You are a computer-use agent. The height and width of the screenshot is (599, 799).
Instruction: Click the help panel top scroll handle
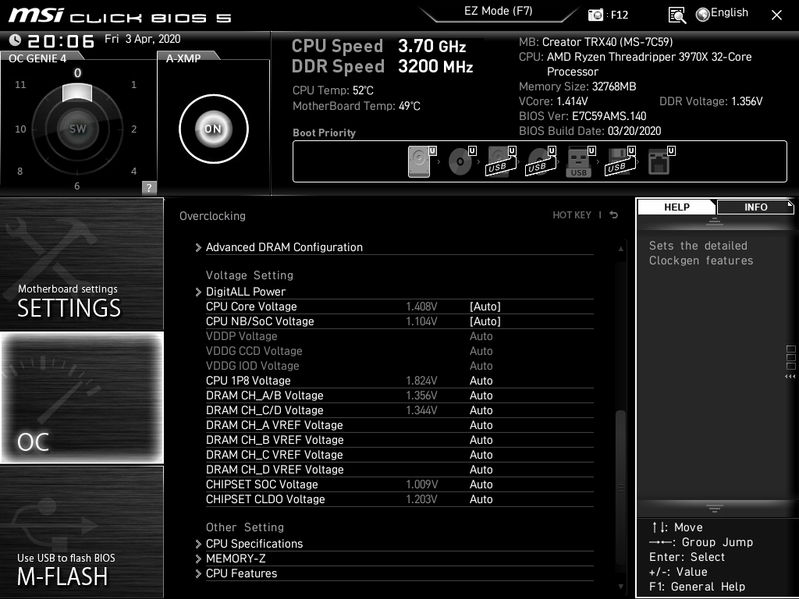coord(714,222)
